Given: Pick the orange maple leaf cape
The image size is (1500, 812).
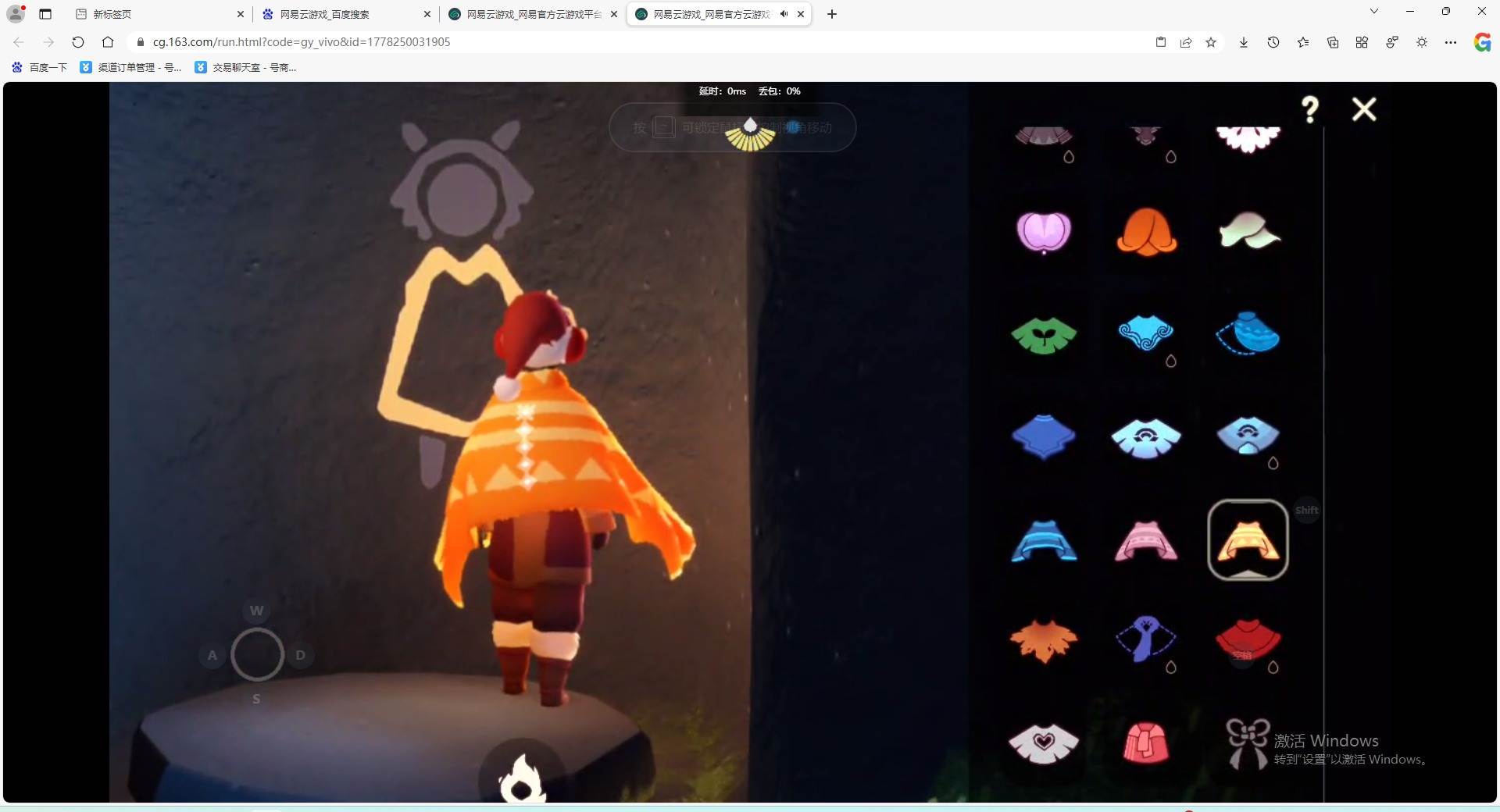Looking at the screenshot, I should click(x=1044, y=641).
